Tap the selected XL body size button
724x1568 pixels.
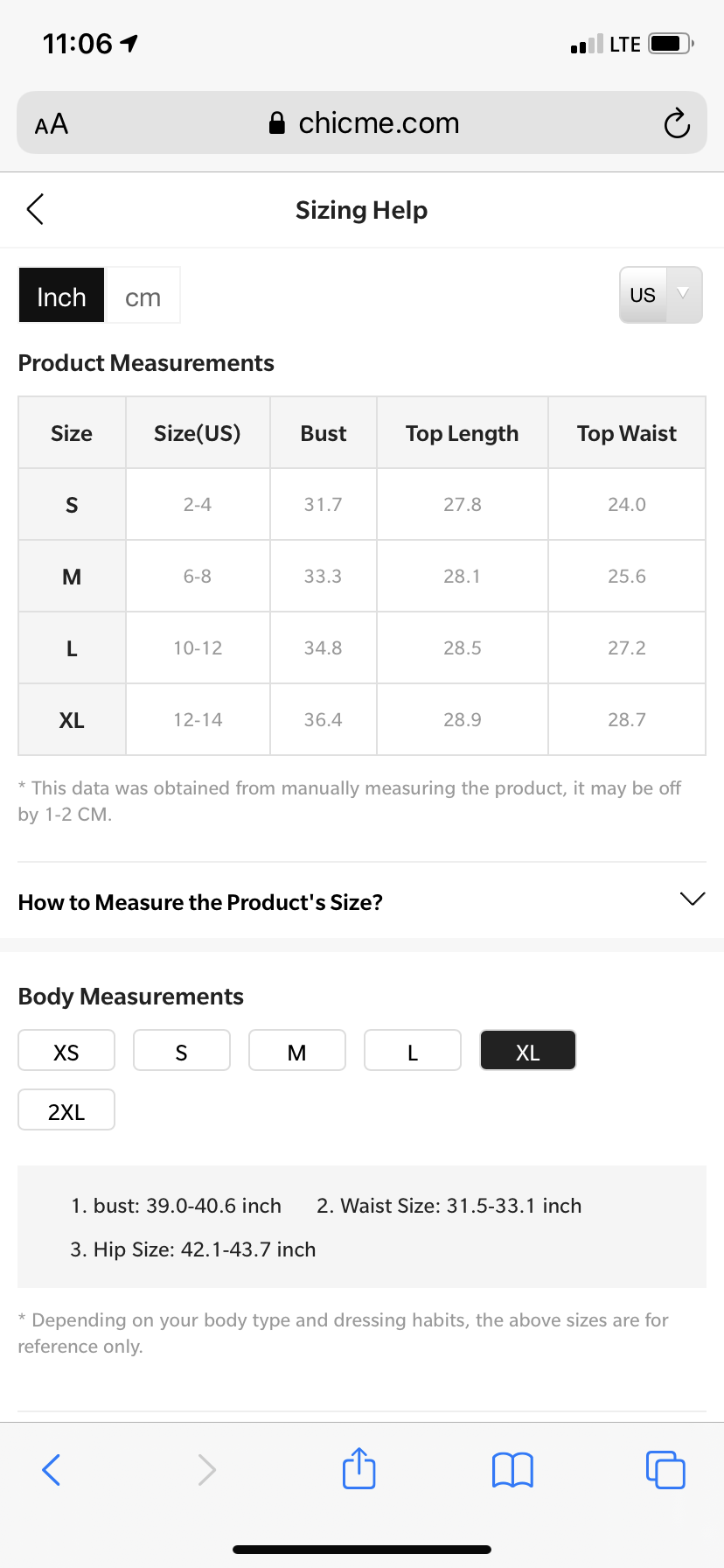point(528,1051)
